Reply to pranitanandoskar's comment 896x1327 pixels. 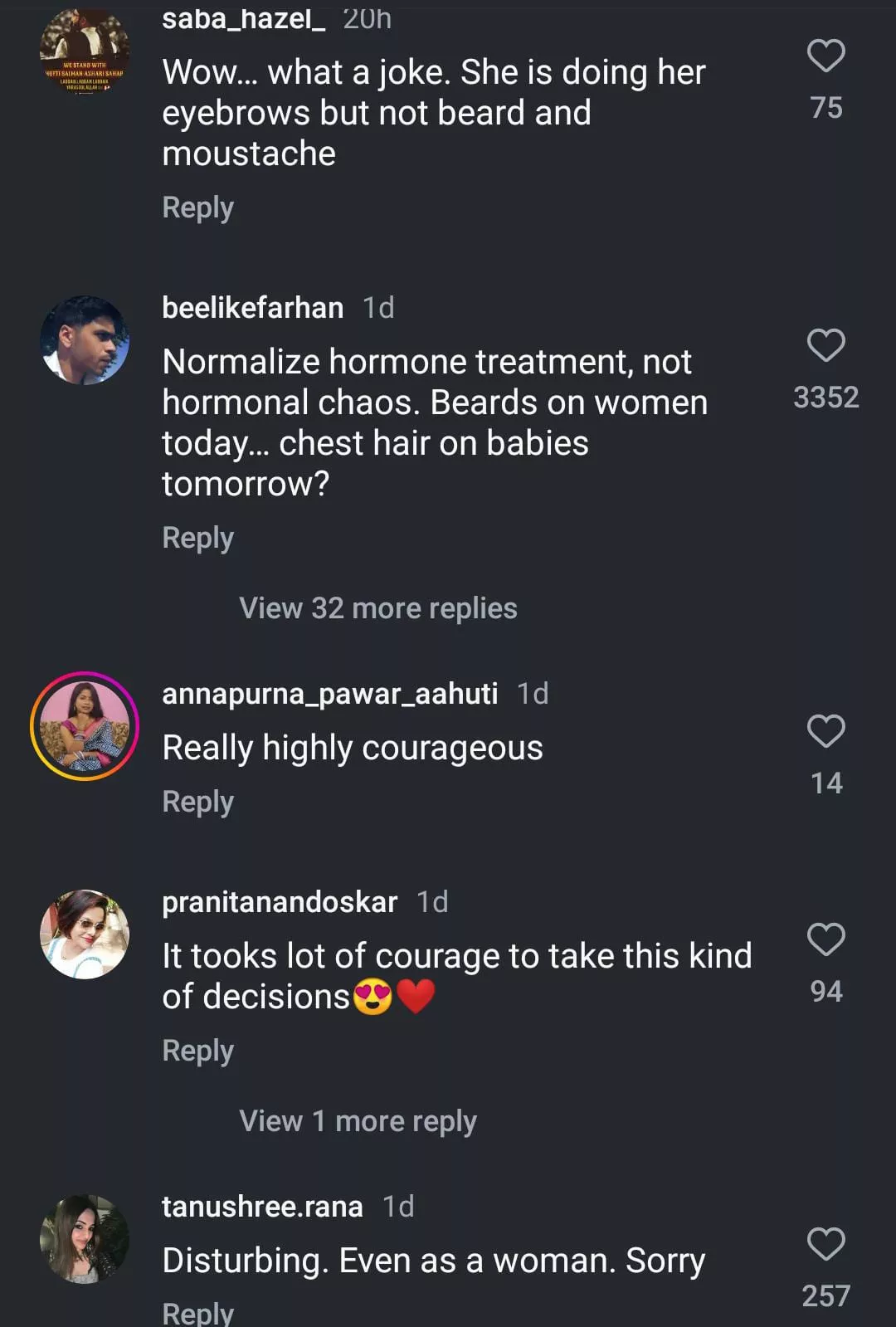(197, 1051)
